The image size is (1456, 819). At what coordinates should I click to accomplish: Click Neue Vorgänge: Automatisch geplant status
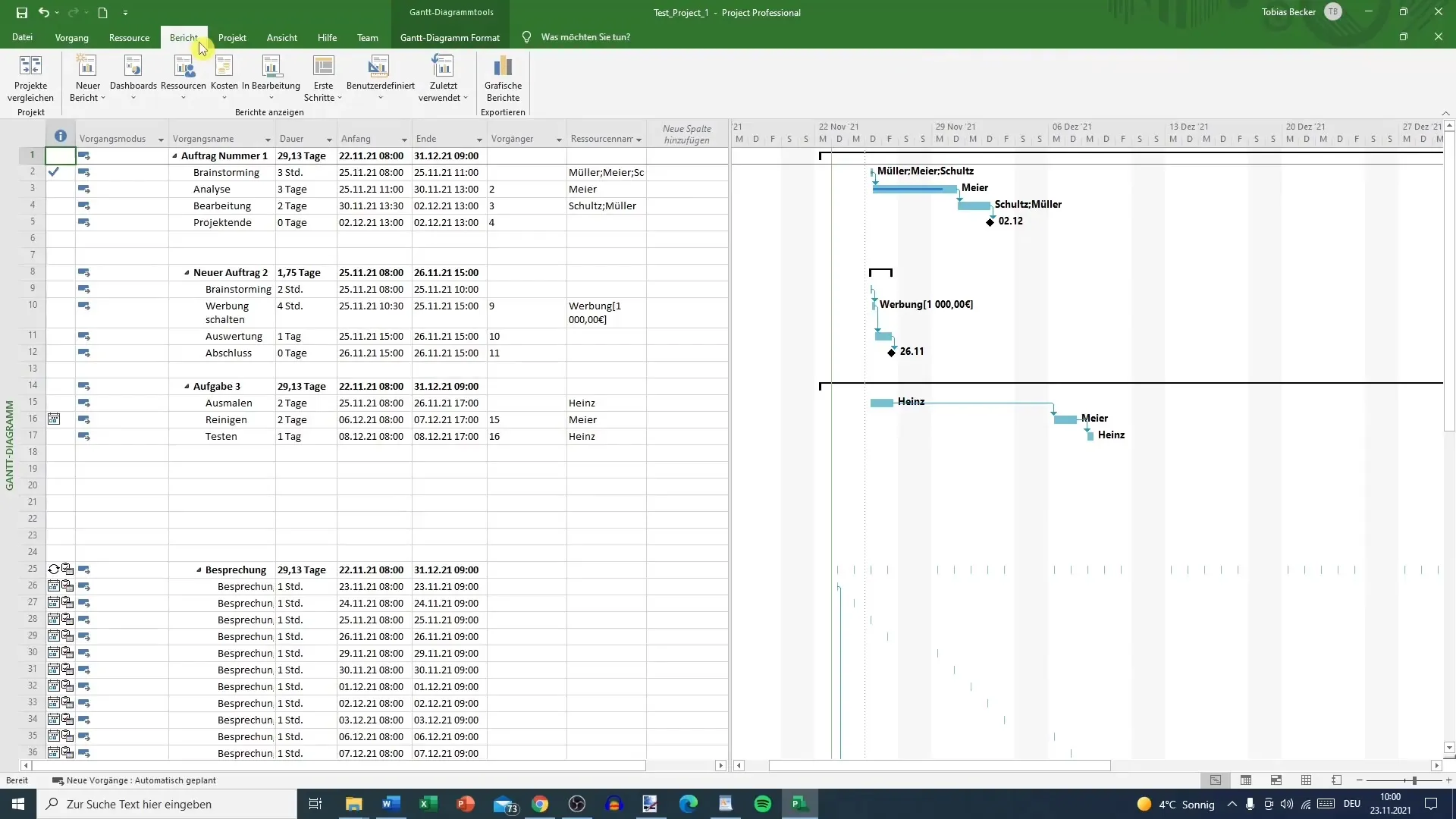[133, 780]
